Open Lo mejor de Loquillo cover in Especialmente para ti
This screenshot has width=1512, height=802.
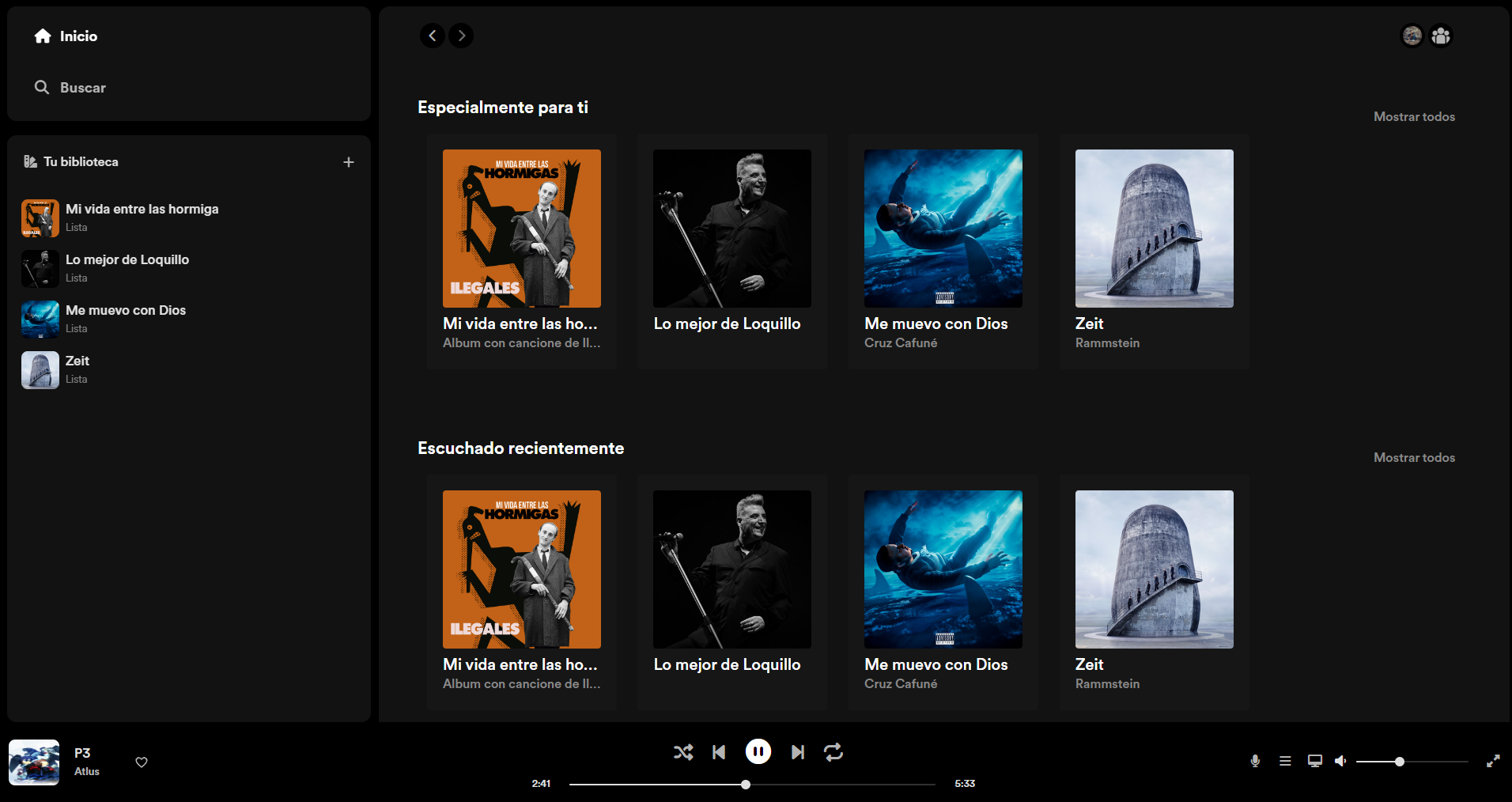(732, 229)
